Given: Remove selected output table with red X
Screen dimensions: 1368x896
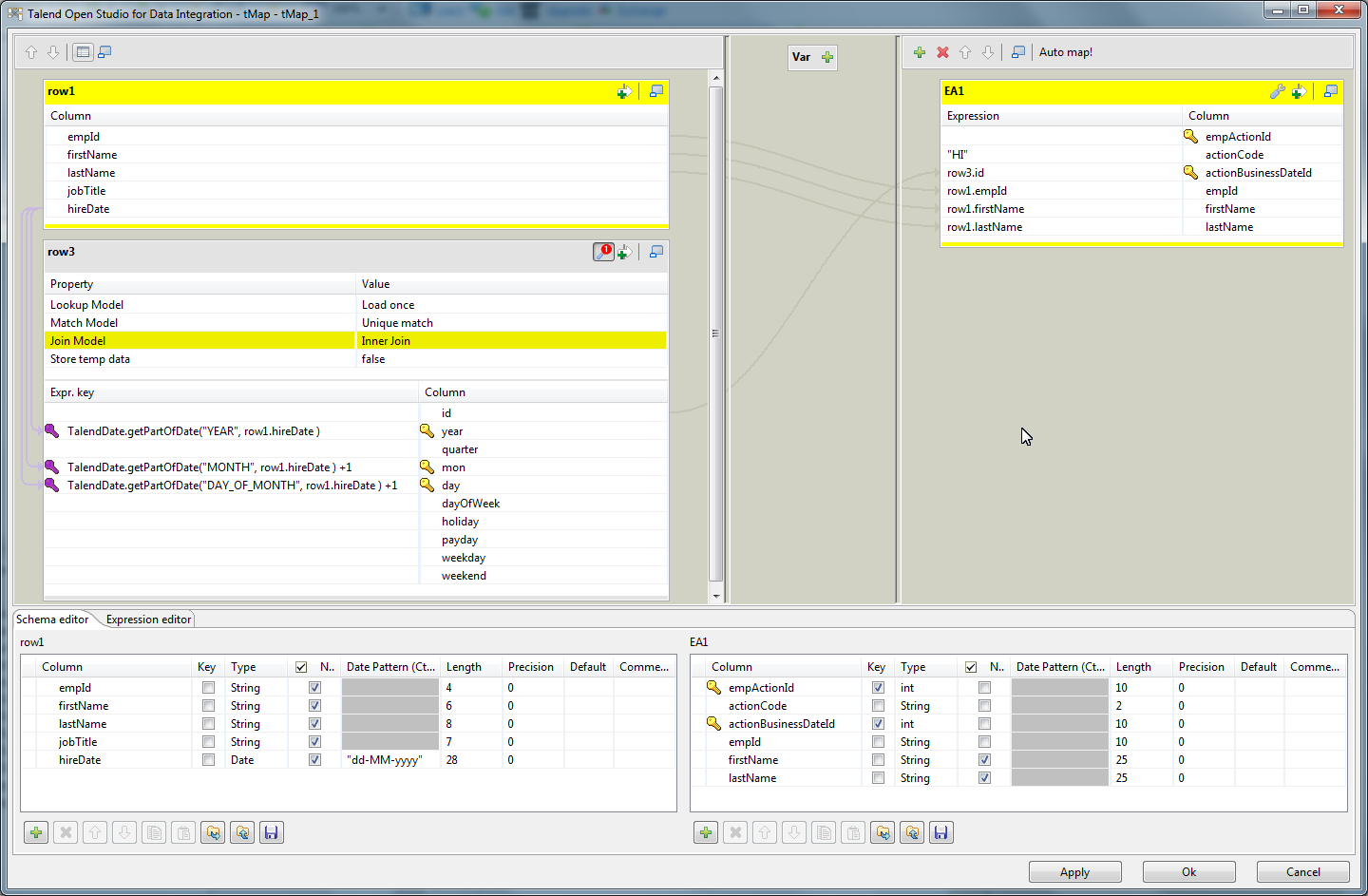Looking at the screenshot, I should pyautogui.click(x=942, y=52).
